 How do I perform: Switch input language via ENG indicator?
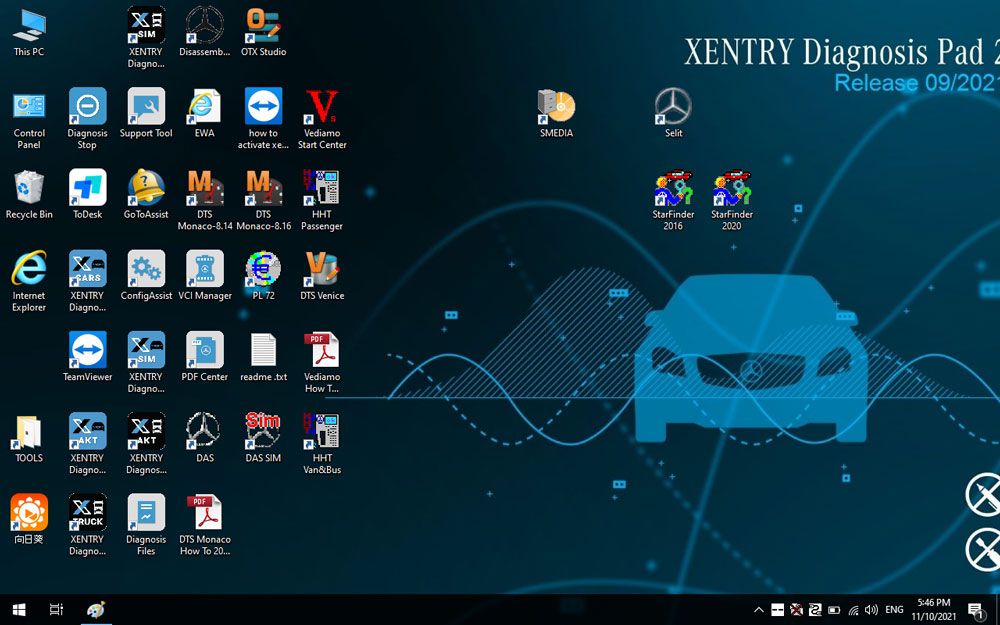coord(894,610)
